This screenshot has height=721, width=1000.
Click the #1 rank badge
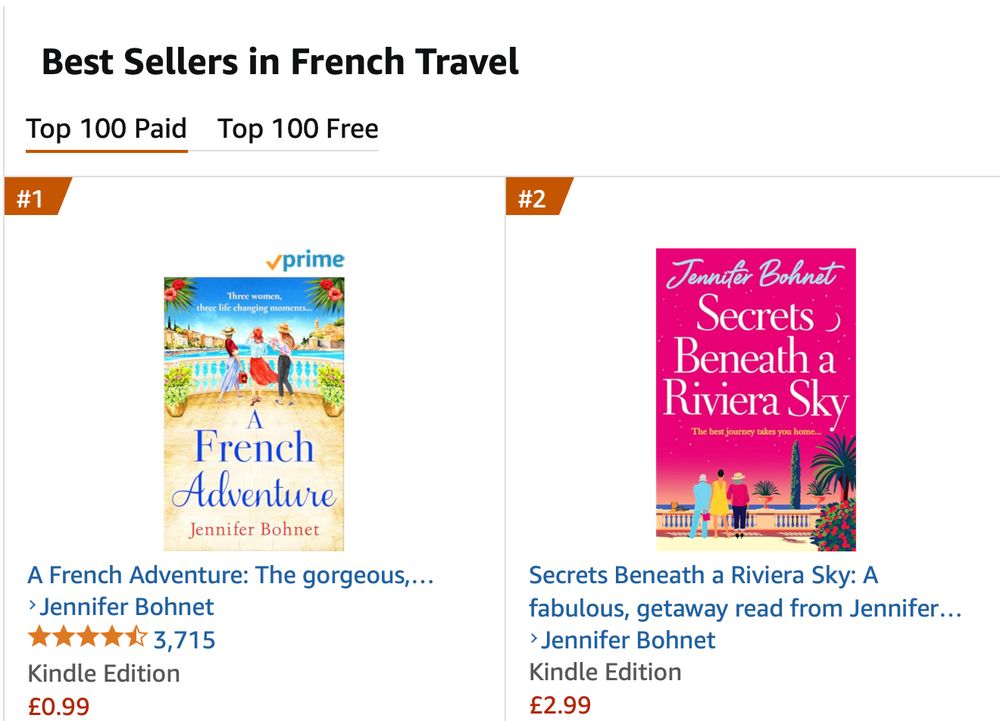click(x=33, y=198)
